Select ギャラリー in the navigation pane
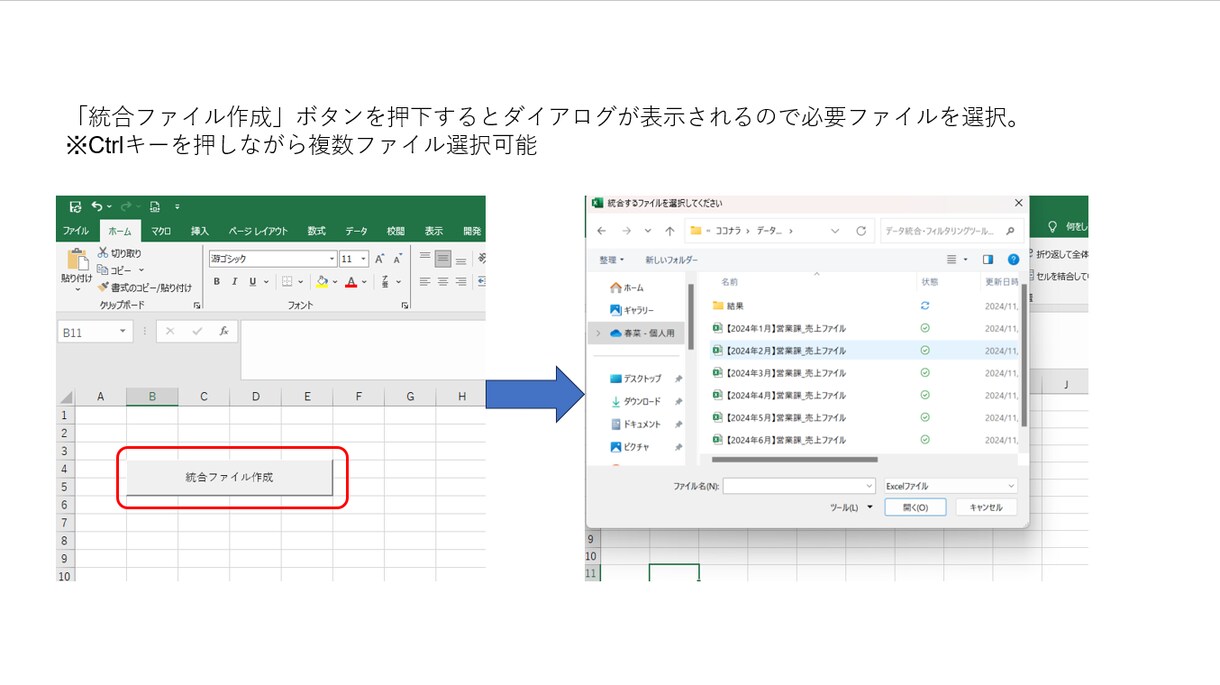This screenshot has height=685, width=1220. (x=632, y=310)
